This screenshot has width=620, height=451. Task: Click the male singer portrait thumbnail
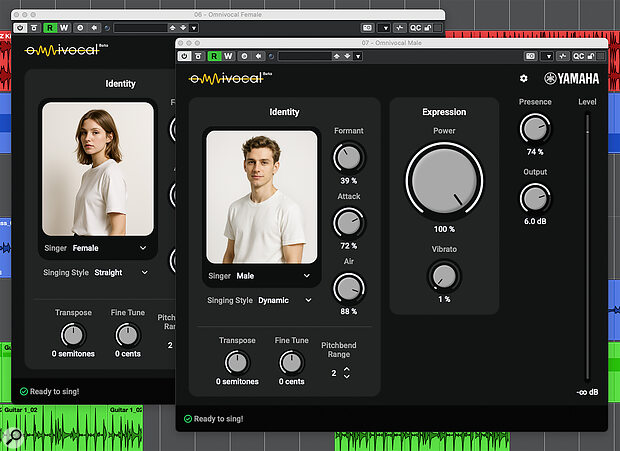pyautogui.click(x=262, y=197)
